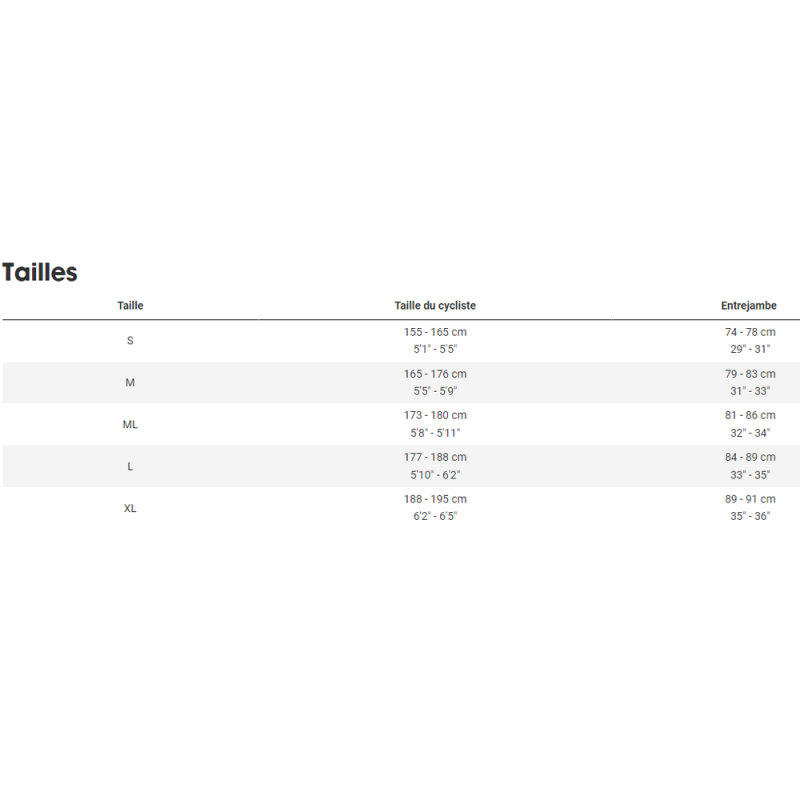Select the 79 - 83 cm inseam value
Image resolution: width=800 pixels, height=800 pixels.
coord(748,374)
